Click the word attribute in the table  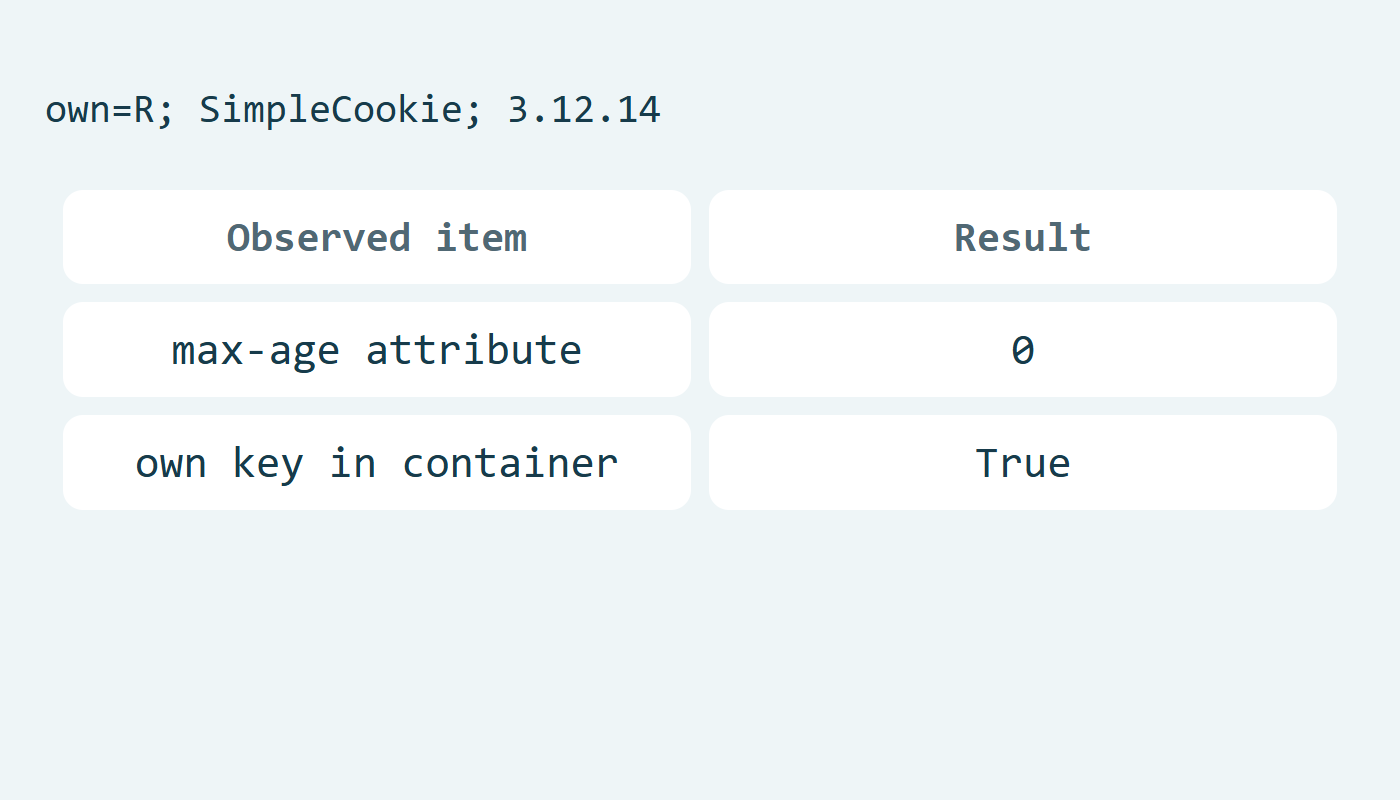[474, 350]
